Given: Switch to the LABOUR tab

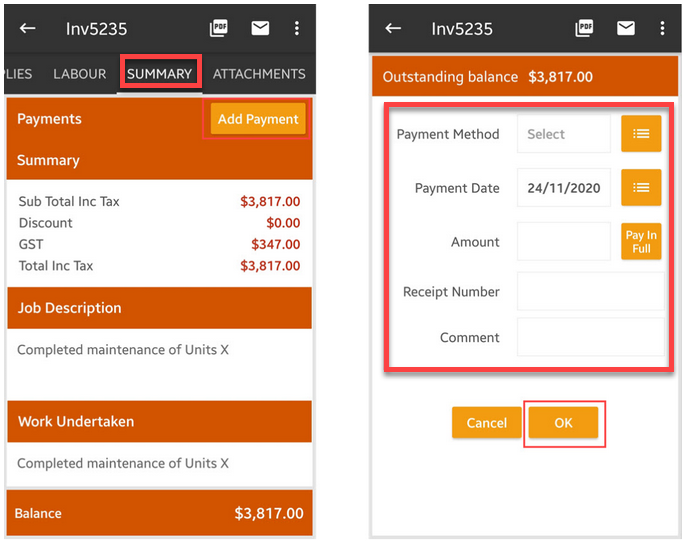Looking at the screenshot, I should (80, 74).
